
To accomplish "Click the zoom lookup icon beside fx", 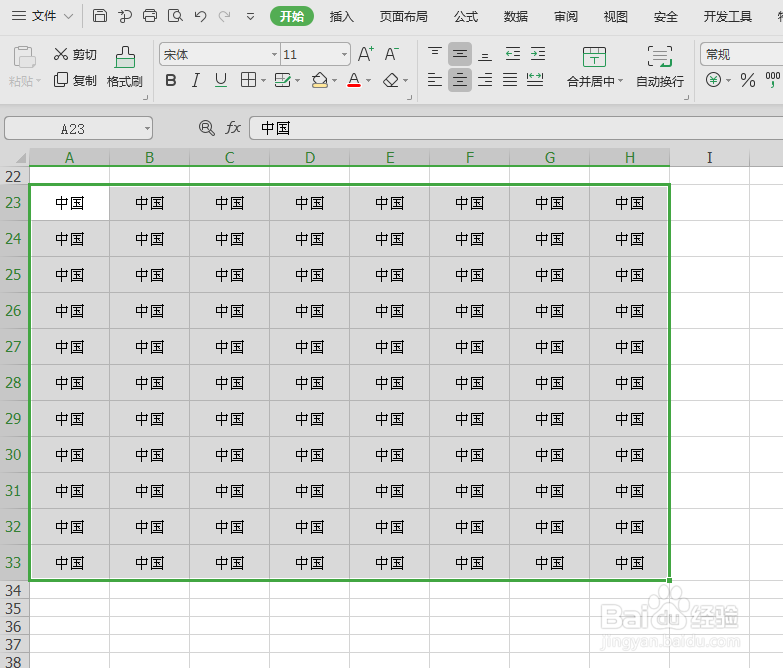I will (206, 128).
